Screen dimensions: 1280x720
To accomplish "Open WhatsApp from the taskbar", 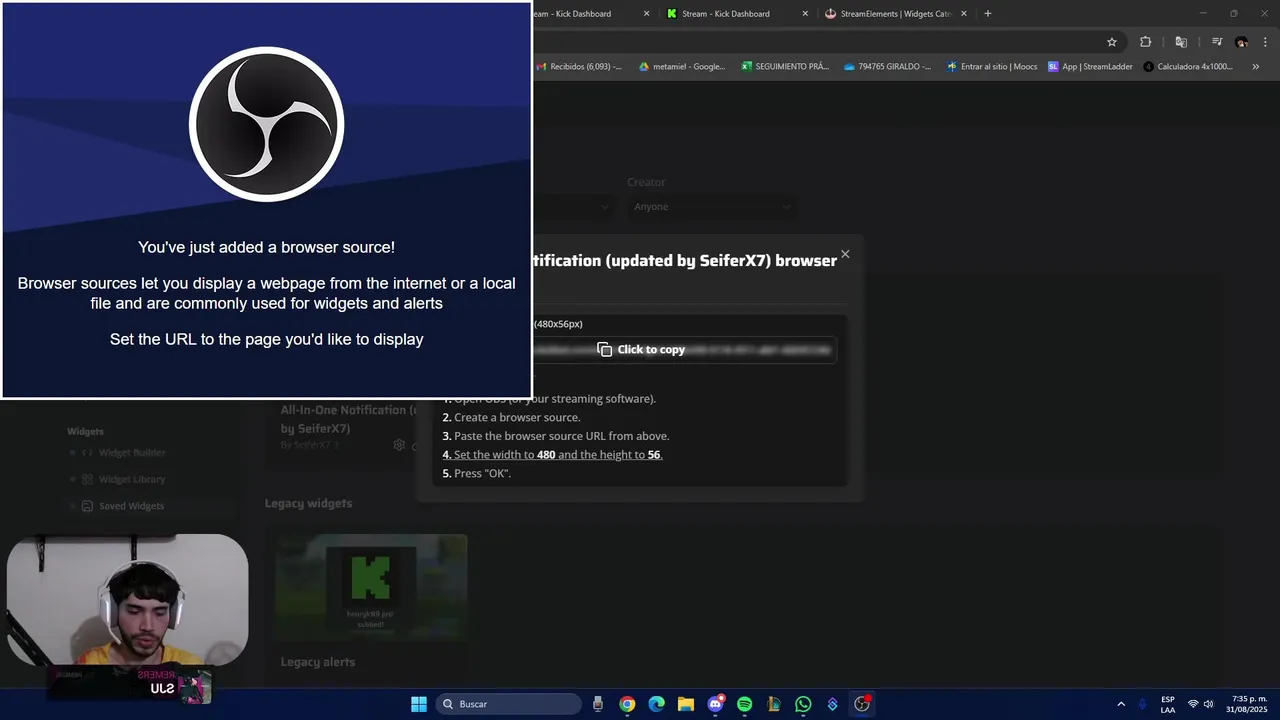I will (x=803, y=704).
